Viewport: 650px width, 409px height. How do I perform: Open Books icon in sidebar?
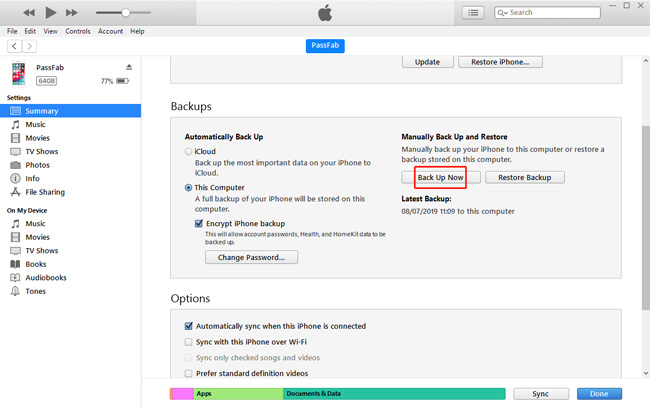[15, 264]
